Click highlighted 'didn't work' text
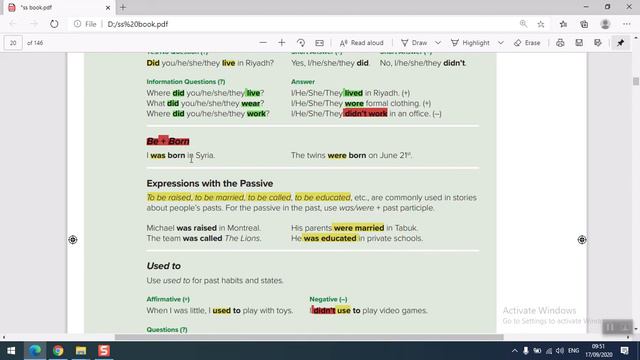640x360 pixels. pos(366,113)
